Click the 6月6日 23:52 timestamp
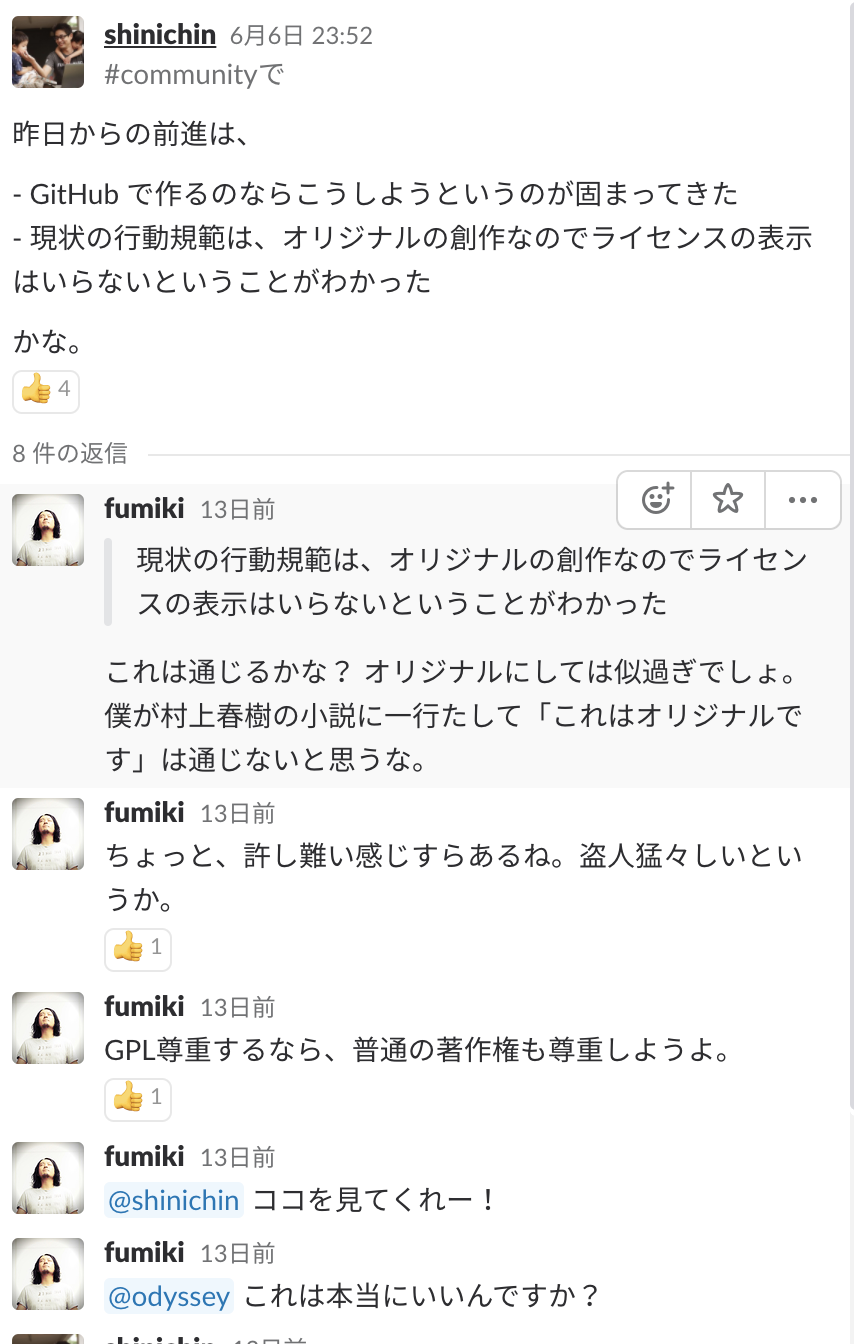Screen dimensions: 854x1344 (x=301, y=37)
